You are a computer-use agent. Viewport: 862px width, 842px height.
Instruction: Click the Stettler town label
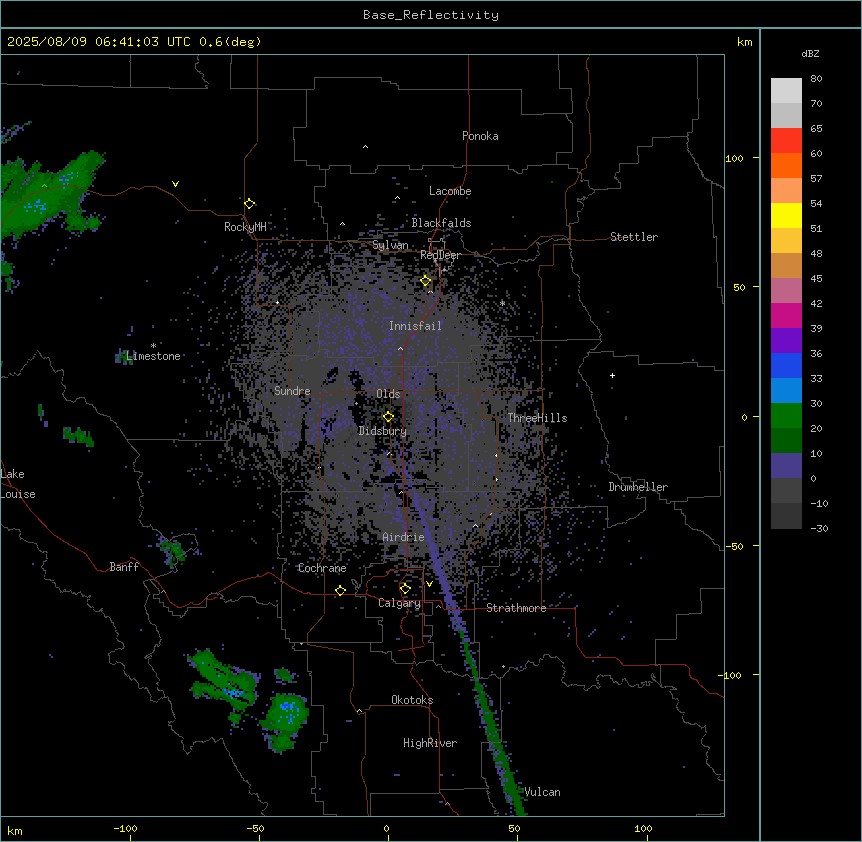pos(634,237)
